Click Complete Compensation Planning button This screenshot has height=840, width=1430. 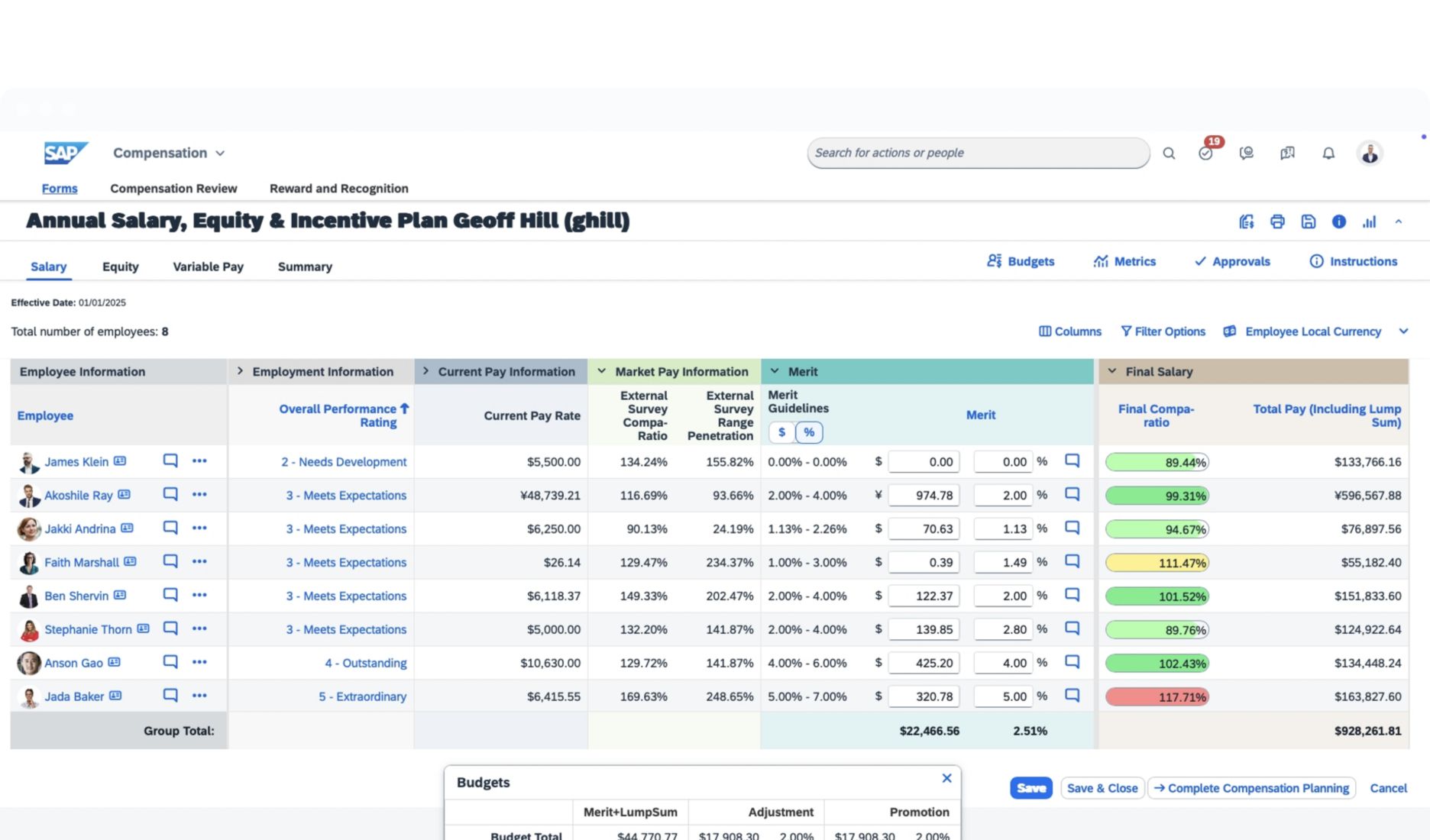coord(1251,788)
